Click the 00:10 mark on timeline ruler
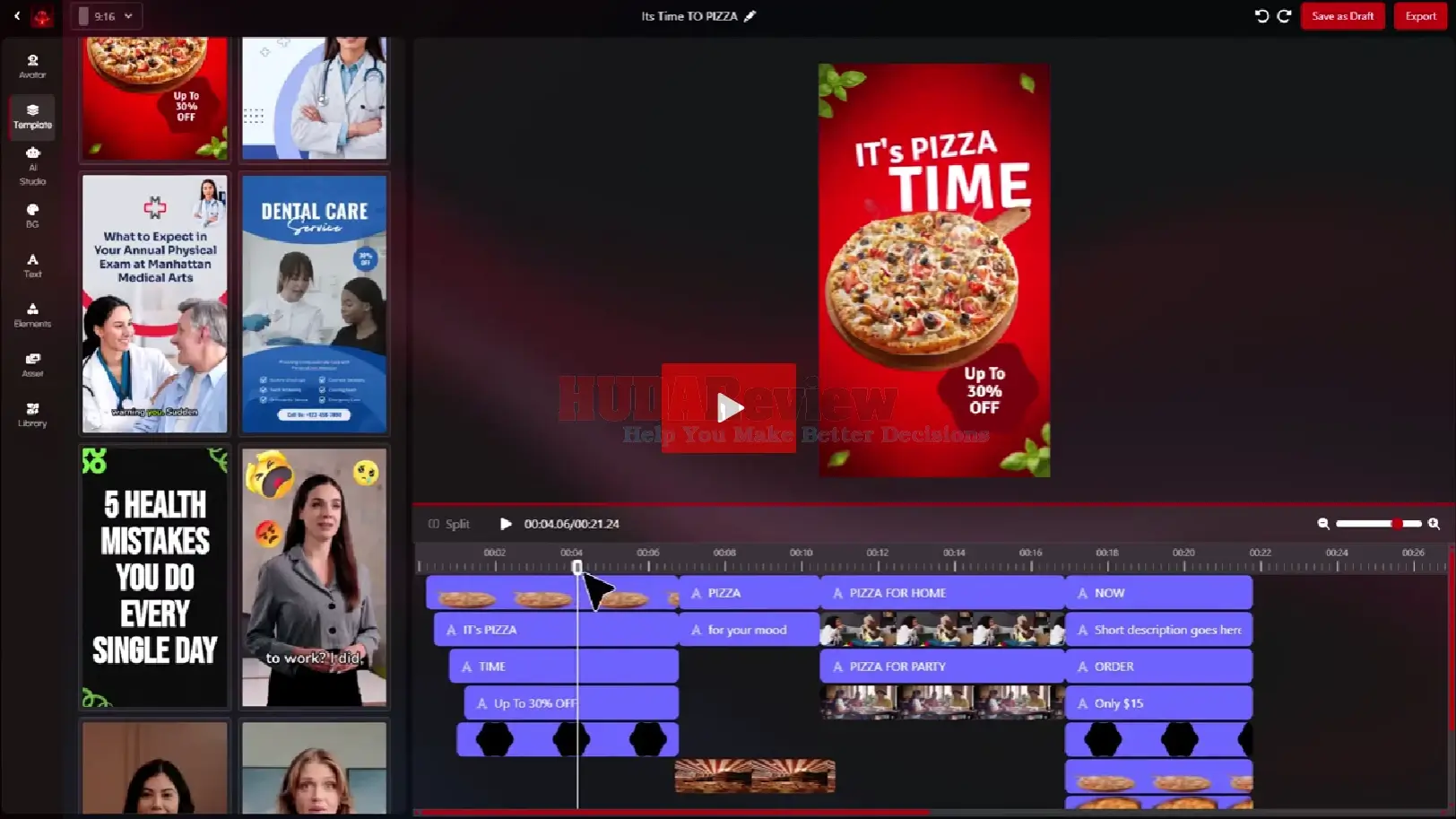 pyautogui.click(x=801, y=553)
